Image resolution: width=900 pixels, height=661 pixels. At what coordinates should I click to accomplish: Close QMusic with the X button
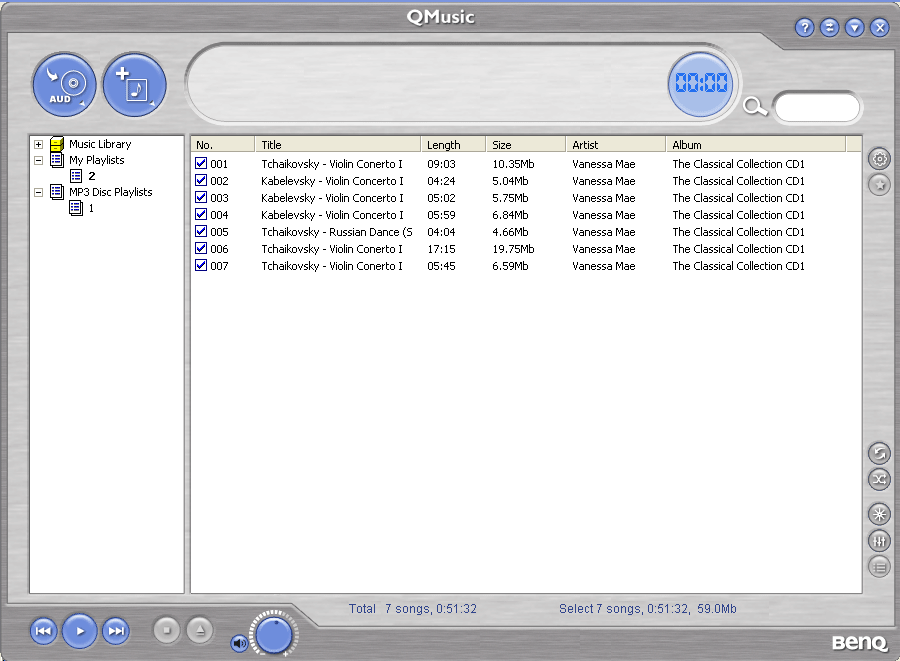pyautogui.click(x=879, y=27)
